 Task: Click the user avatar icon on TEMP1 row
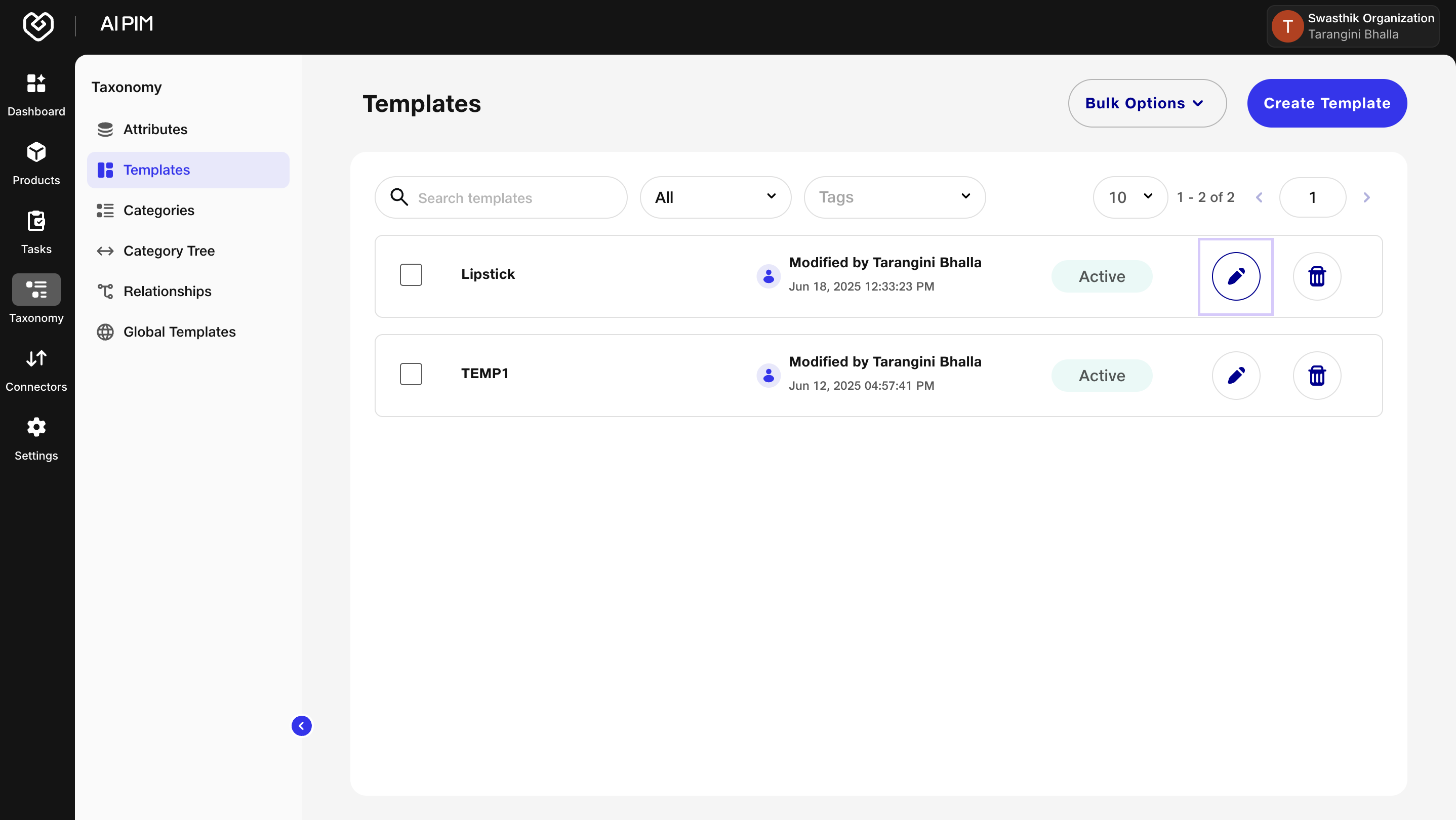[x=768, y=376]
